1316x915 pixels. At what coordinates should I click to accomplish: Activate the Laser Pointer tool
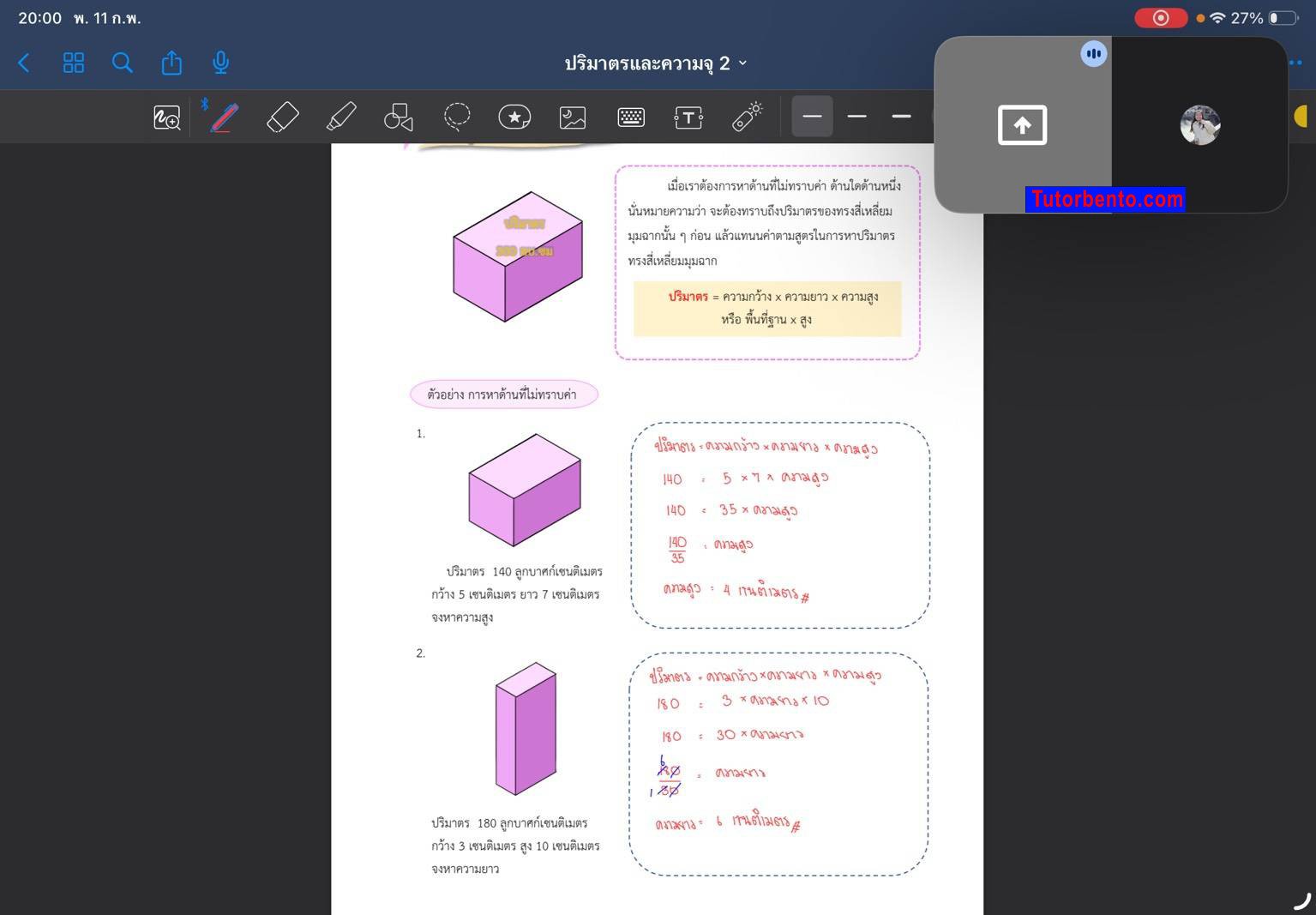coord(745,117)
